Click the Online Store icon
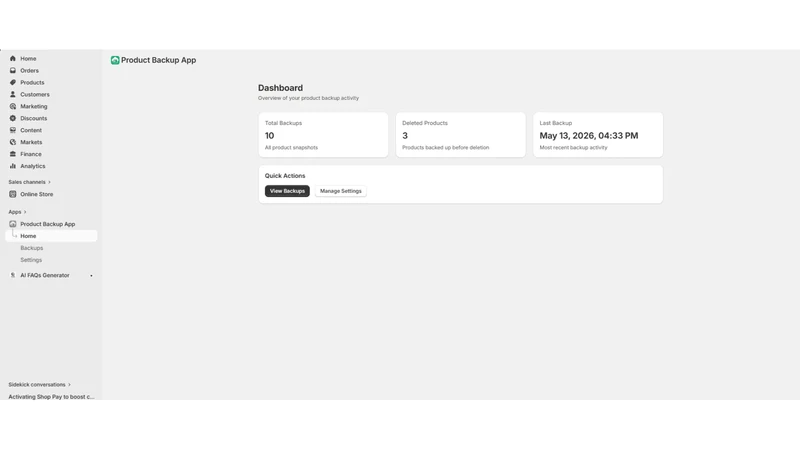Image resolution: width=800 pixels, height=450 pixels. (13, 194)
